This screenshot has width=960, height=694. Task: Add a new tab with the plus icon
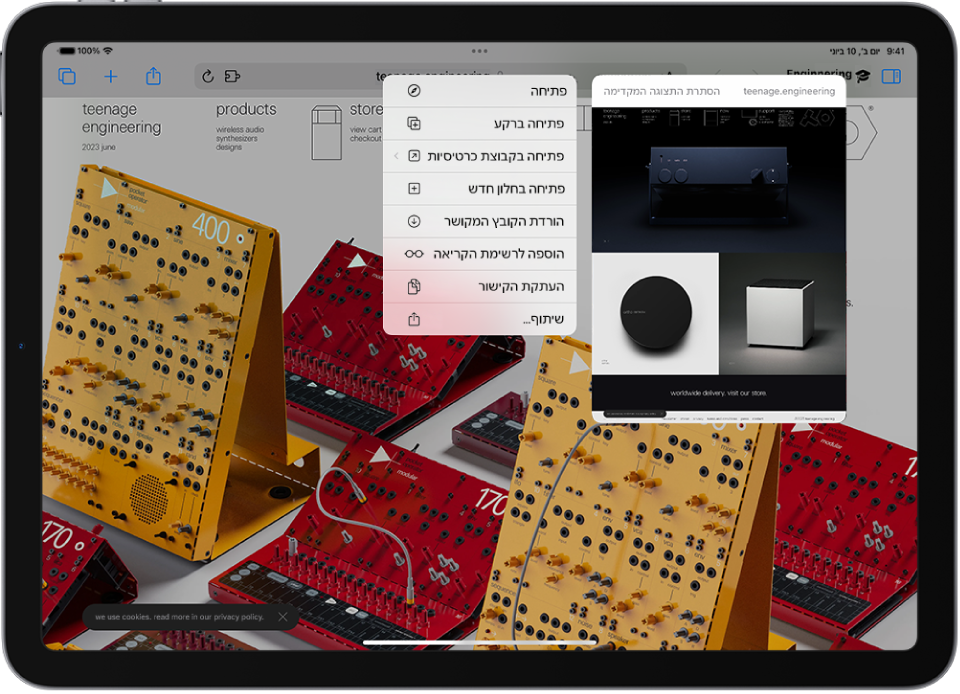click(110, 76)
